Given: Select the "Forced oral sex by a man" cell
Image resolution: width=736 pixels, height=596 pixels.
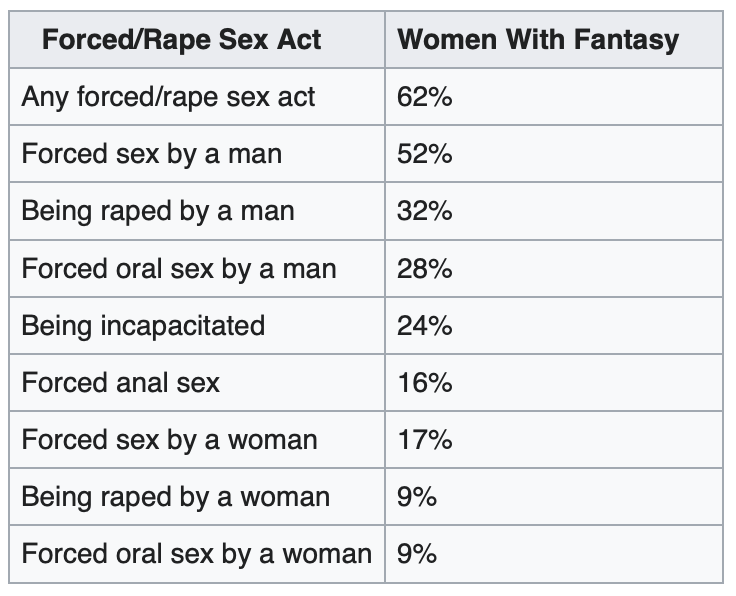Looking at the screenshot, I should click(179, 268).
